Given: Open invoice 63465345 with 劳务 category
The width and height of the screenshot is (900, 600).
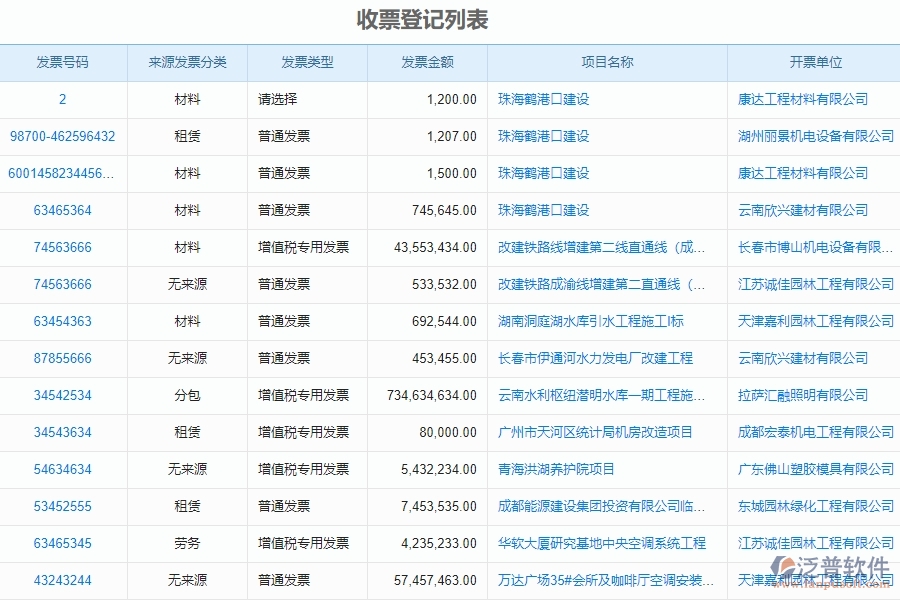Looking at the screenshot, I should [x=62, y=543].
